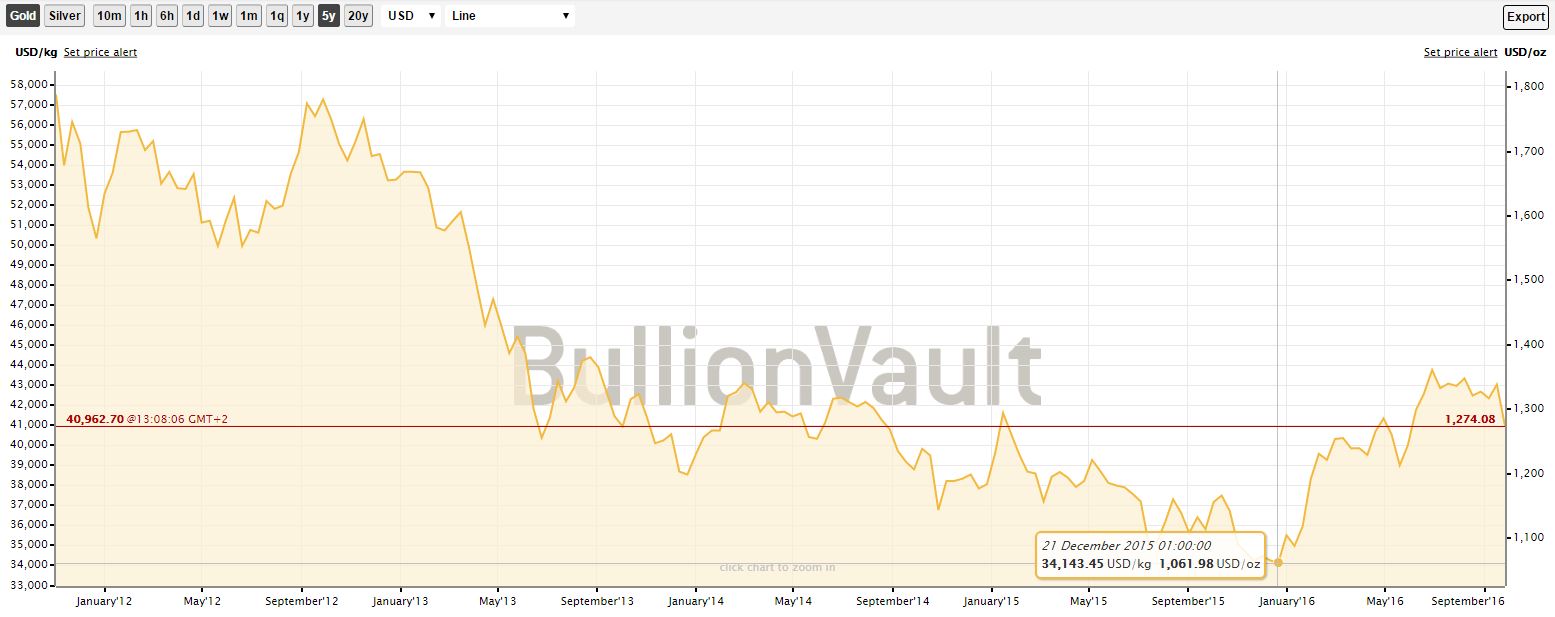Image resolution: width=1555 pixels, height=617 pixels.
Task: Click the January'12 axis label
Action: pyautogui.click(x=104, y=601)
